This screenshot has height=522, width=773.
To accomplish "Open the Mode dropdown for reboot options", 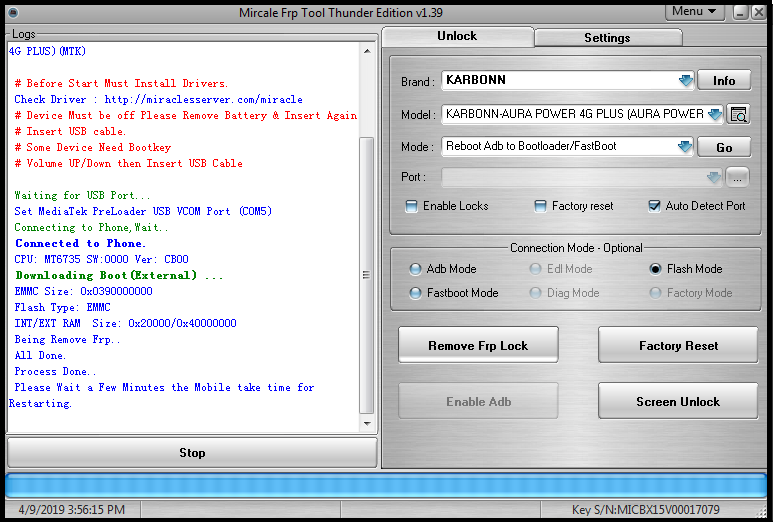I will point(685,146).
